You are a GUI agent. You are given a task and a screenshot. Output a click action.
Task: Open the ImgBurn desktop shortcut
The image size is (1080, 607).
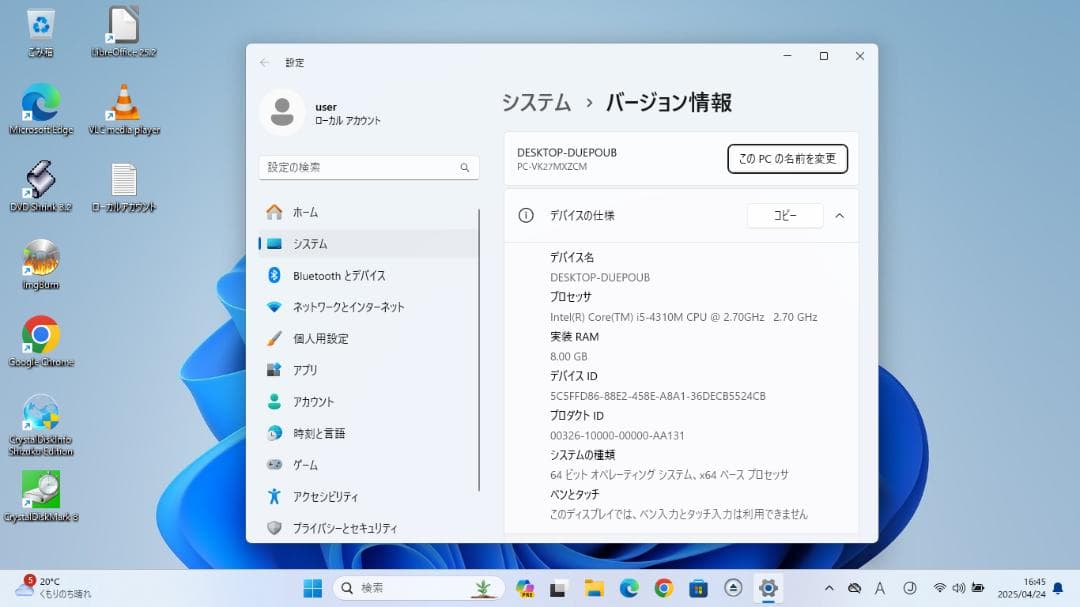coord(41,264)
